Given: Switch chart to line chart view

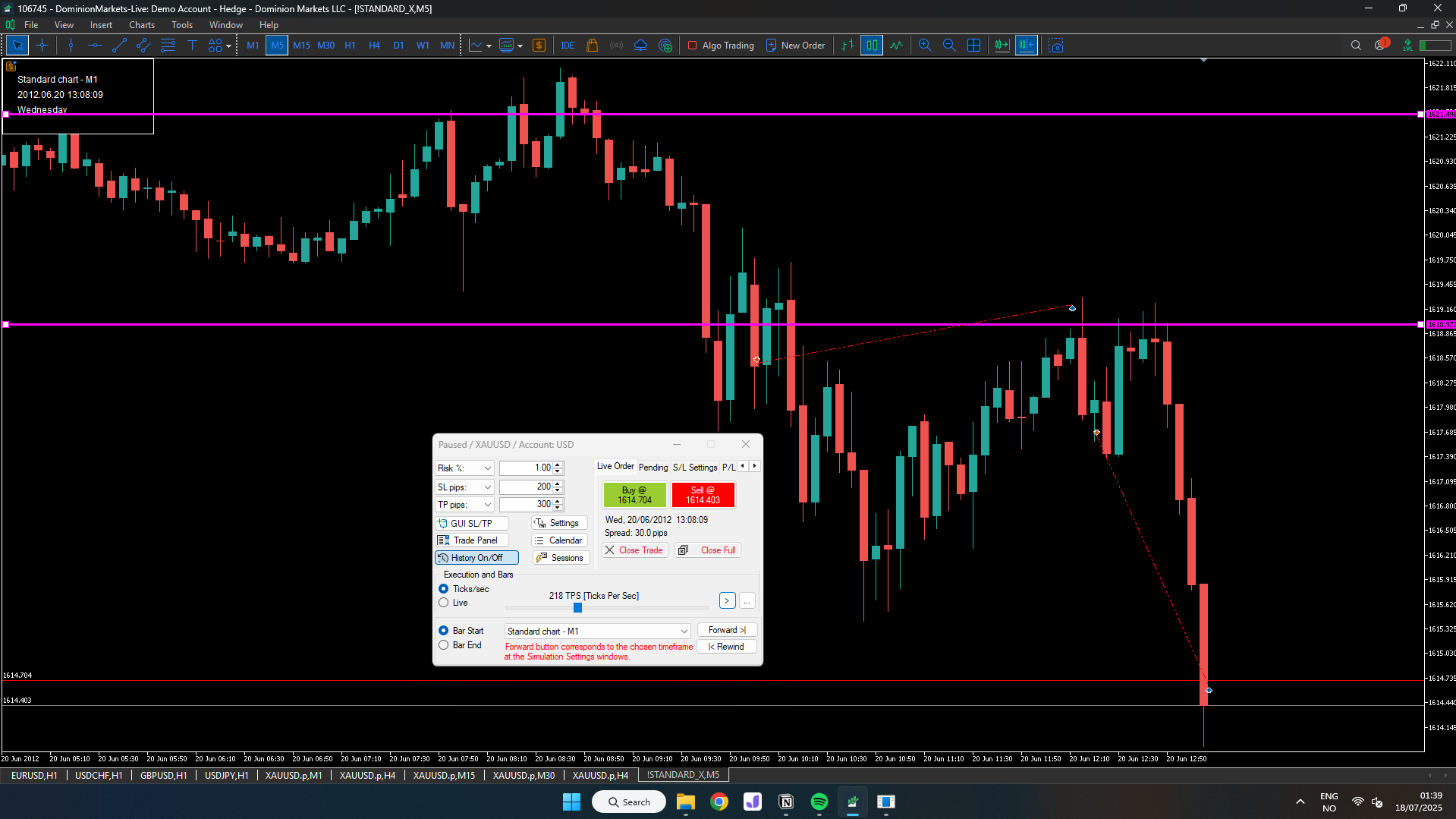Looking at the screenshot, I should point(896,46).
